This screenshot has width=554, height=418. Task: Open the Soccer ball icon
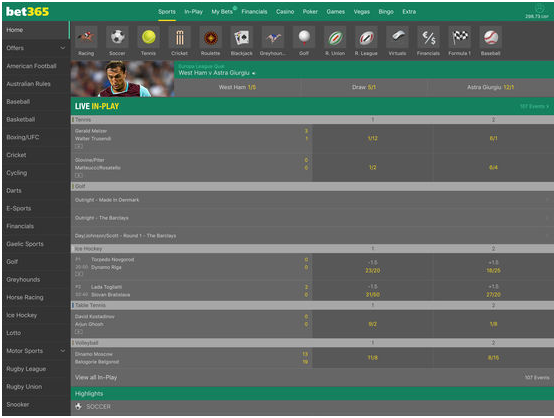pyautogui.click(x=117, y=37)
